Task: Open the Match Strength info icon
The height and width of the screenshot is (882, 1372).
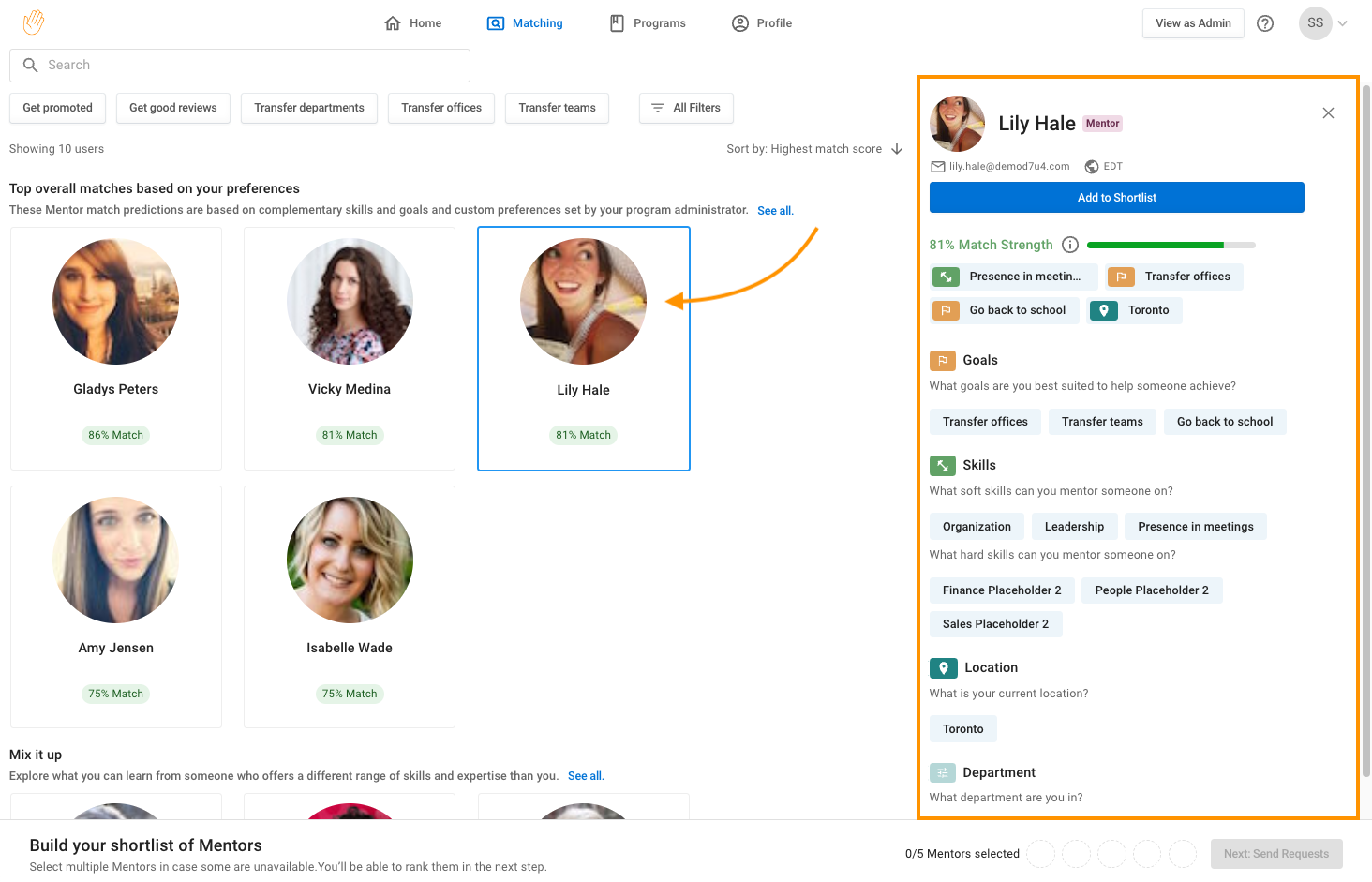Action: [1070, 245]
